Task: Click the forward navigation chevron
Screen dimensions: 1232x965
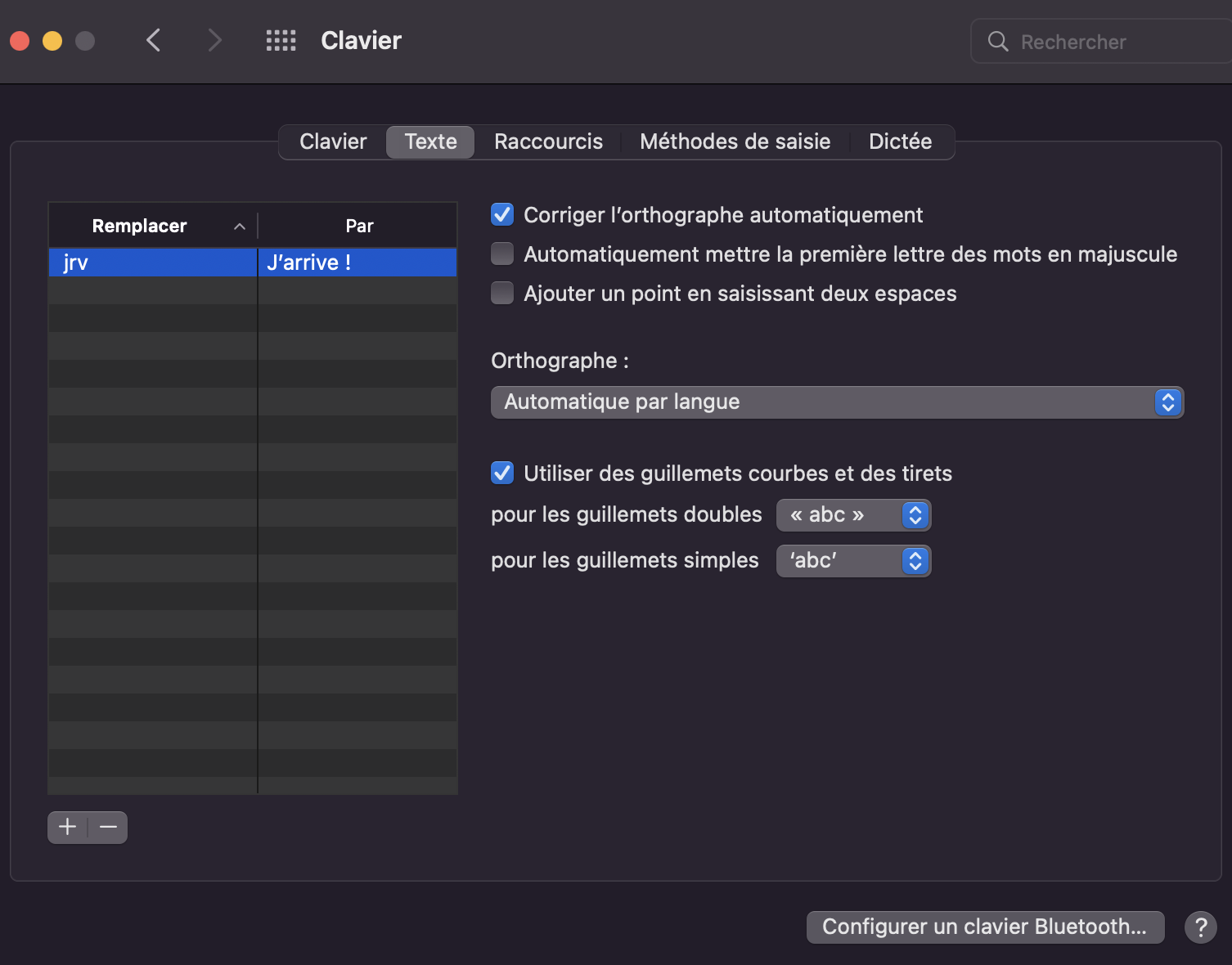Action: [x=214, y=40]
